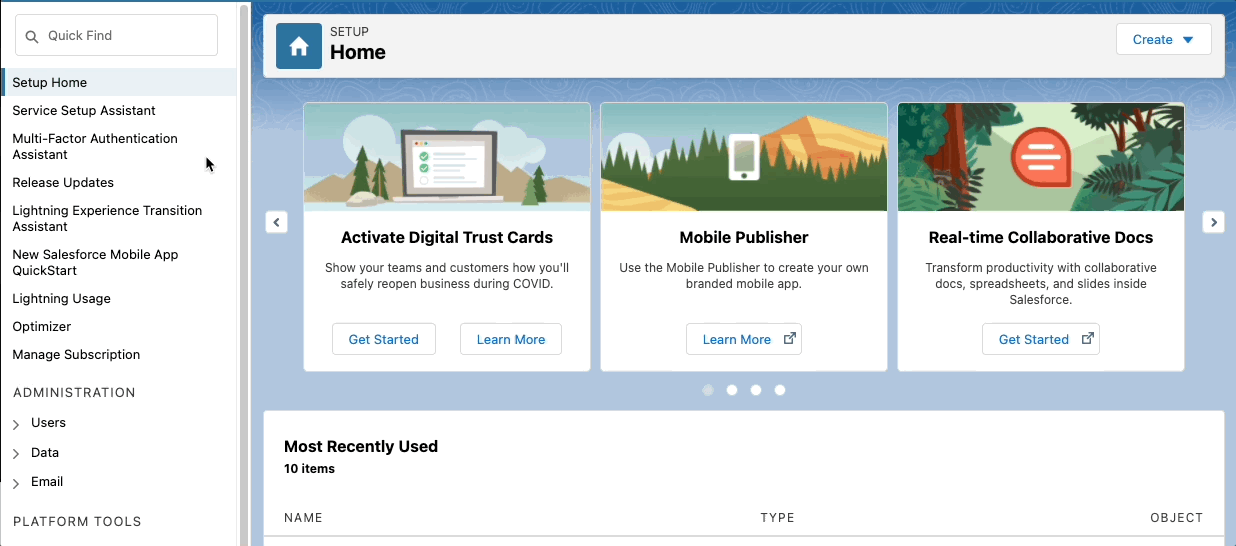Click external-link icon on Collaborative Docs Get Started
The width and height of the screenshot is (1236, 546).
1087,339
